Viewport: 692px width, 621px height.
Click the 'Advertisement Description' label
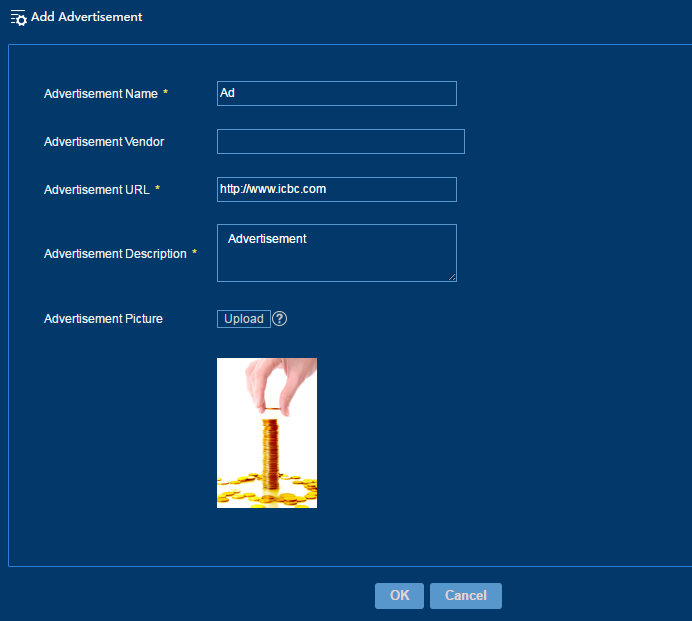(115, 254)
